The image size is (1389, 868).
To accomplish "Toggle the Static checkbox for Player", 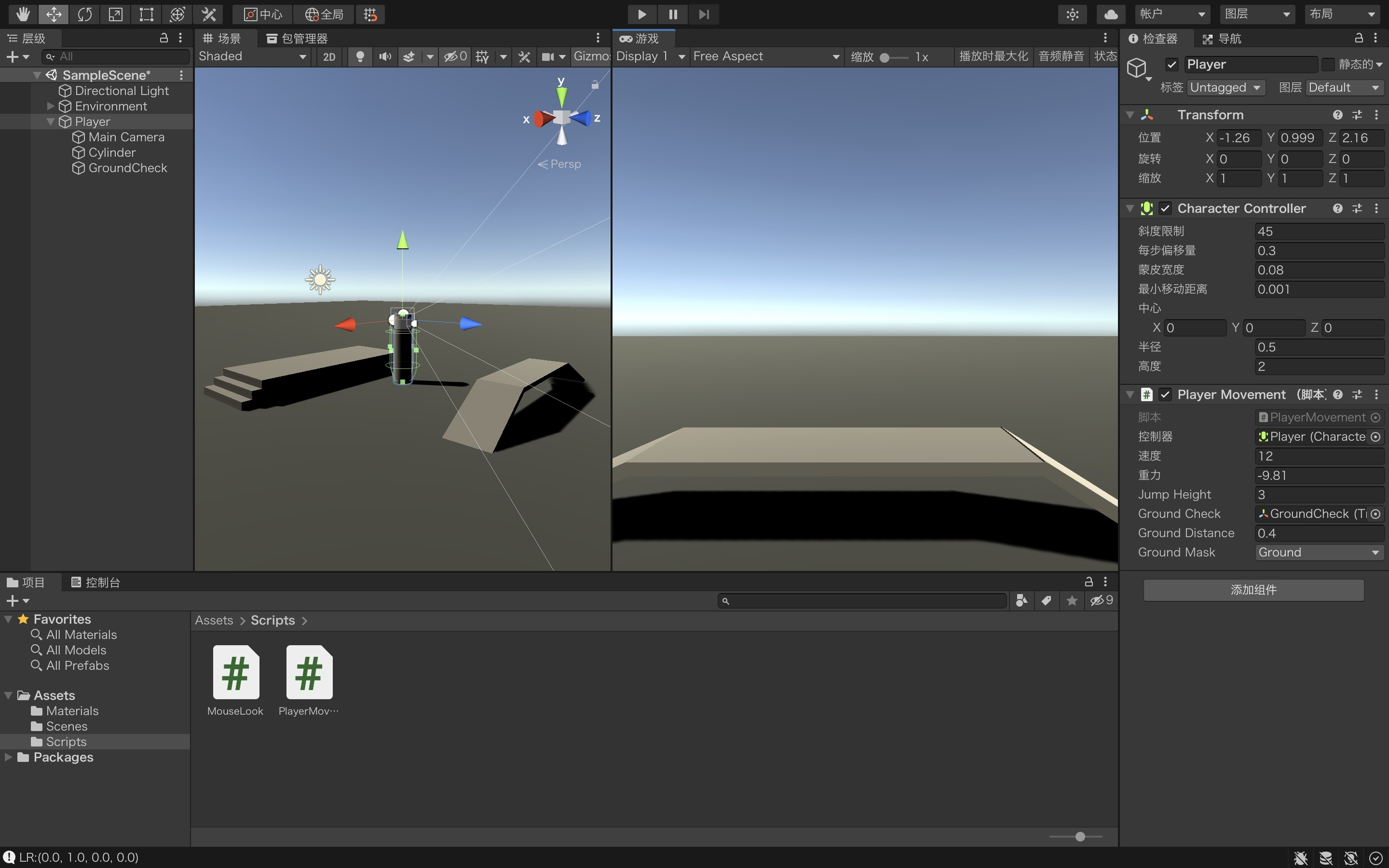I will pos(1328,64).
